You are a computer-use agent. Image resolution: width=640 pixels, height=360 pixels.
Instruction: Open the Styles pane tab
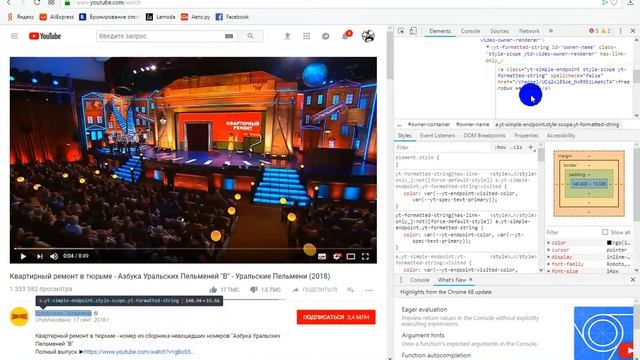click(x=404, y=136)
